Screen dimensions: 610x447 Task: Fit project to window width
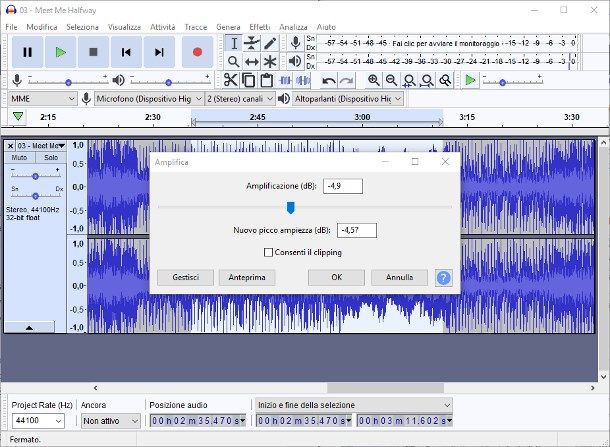(427, 81)
